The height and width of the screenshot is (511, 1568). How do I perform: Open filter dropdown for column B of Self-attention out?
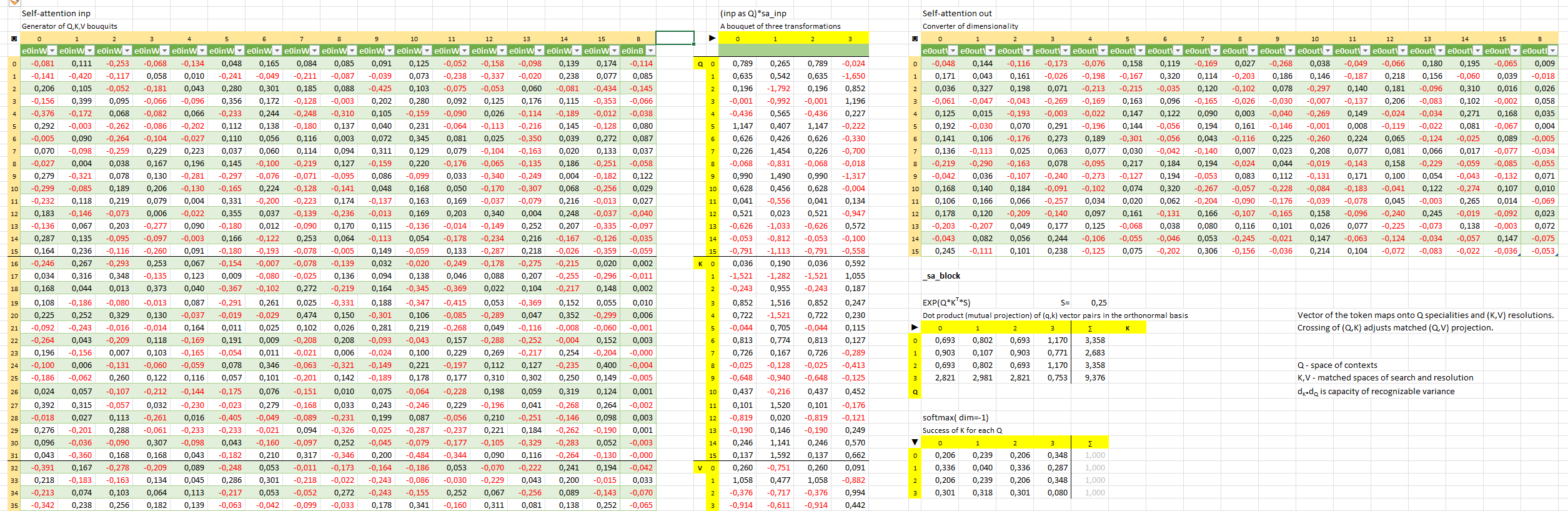pos(1552,51)
